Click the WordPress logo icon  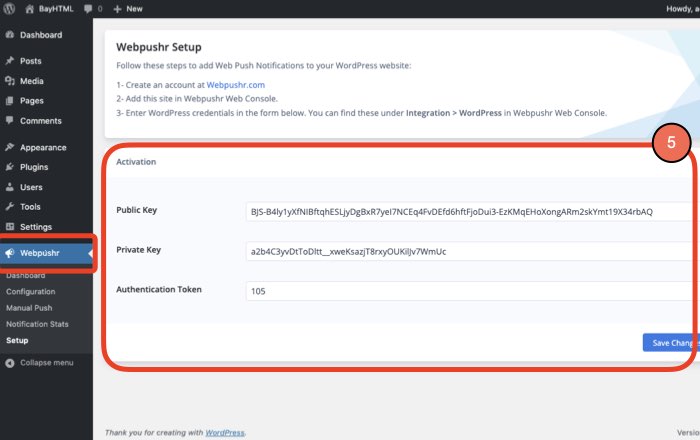point(9,8)
